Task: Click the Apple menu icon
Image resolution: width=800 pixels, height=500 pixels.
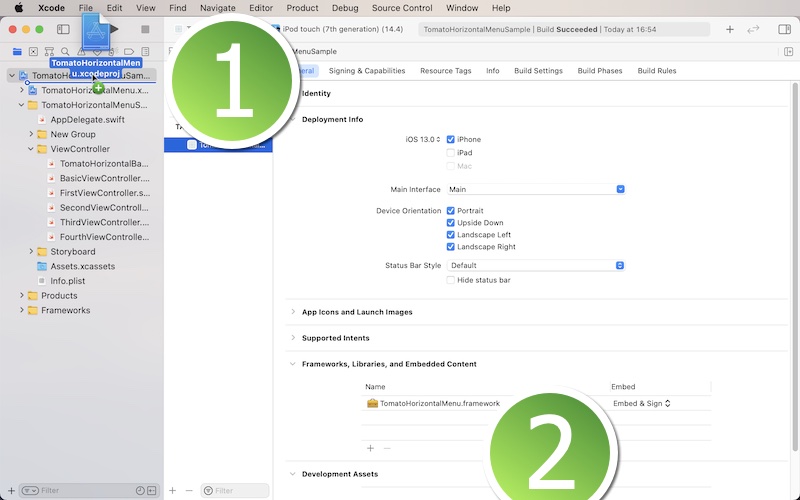Action: click(x=19, y=8)
